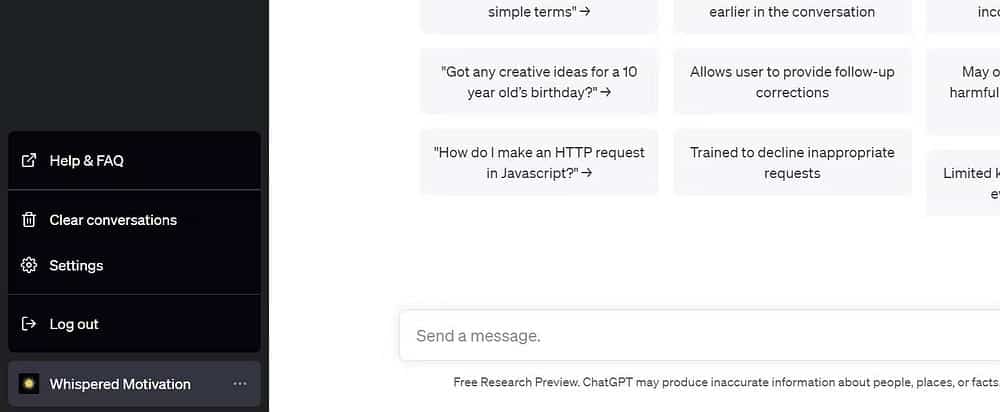The height and width of the screenshot is (412, 1000).
Task: Click the 'earlier in the conversation' capability card
Action: [x=792, y=14]
